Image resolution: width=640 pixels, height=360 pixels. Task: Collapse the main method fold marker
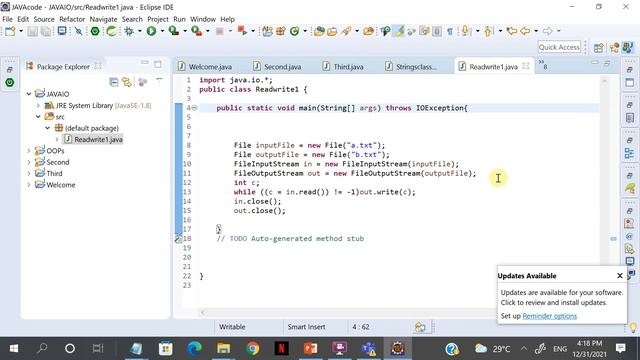point(194,108)
